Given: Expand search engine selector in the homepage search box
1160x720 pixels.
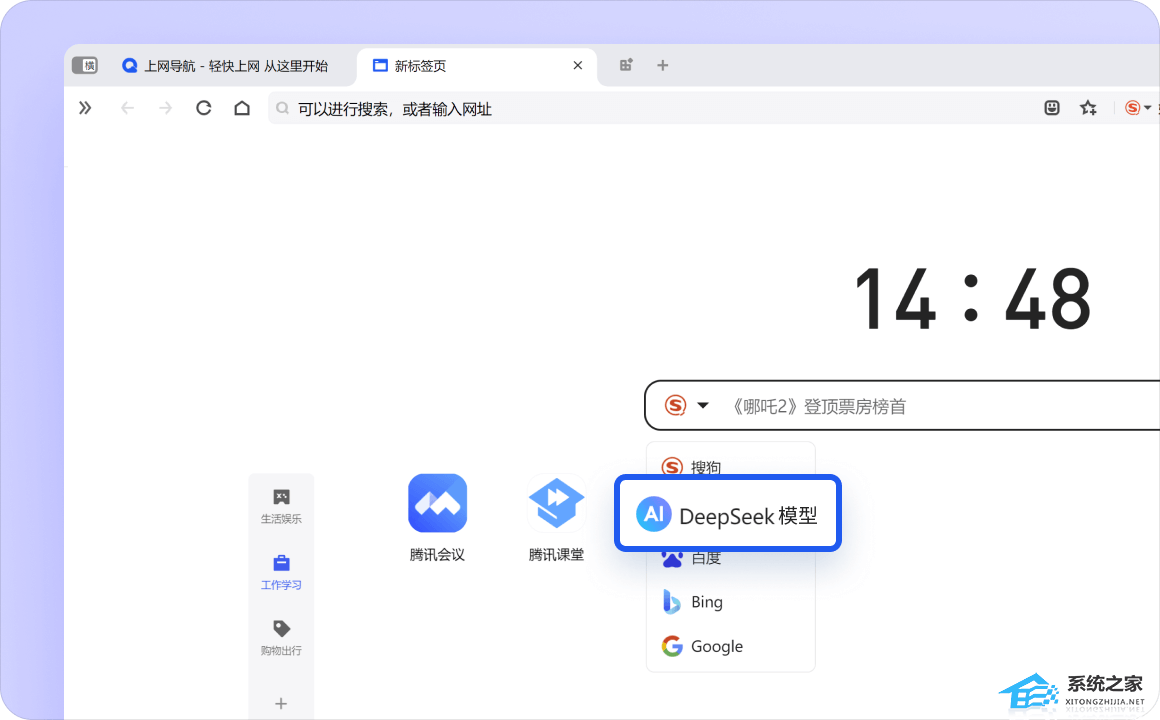Looking at the screenshot, I should [x=687, y=405].
